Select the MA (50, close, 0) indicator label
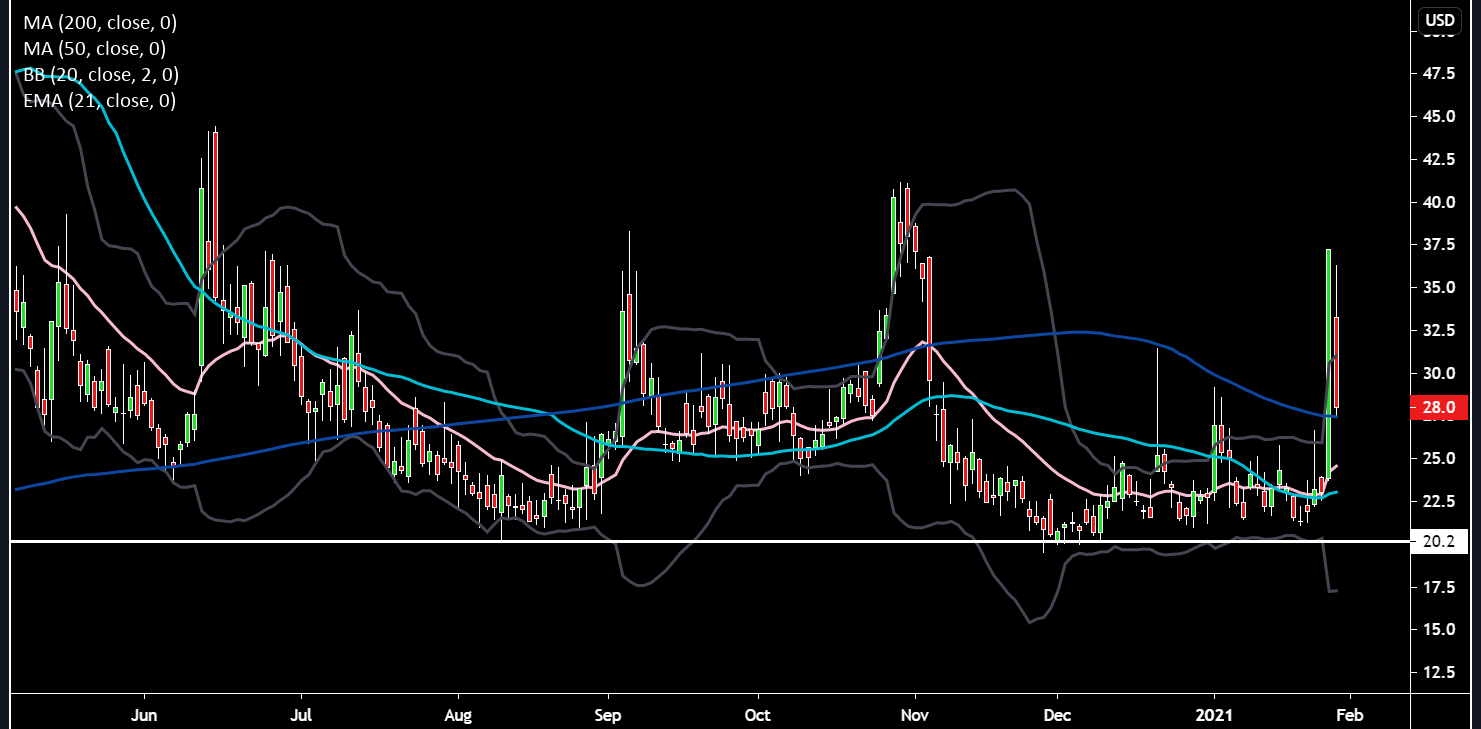Viewport: 1481px width, 729px height. click(x=94, y=48)
